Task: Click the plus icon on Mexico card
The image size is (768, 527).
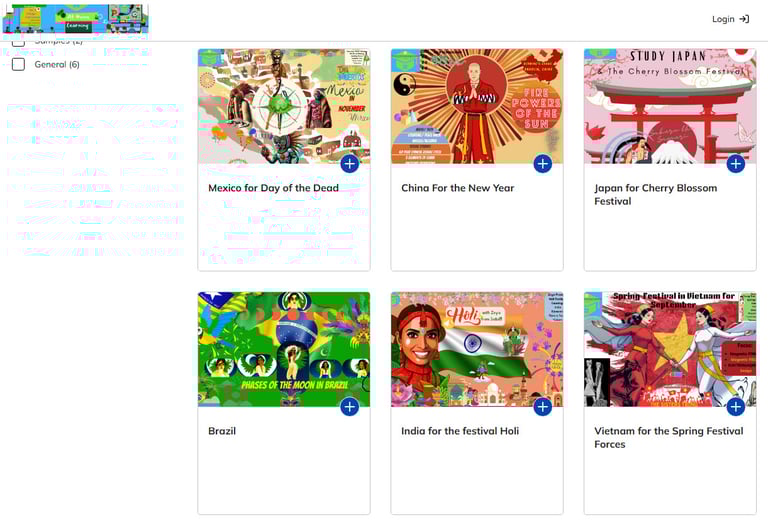Action: click(x=350, y=164)
